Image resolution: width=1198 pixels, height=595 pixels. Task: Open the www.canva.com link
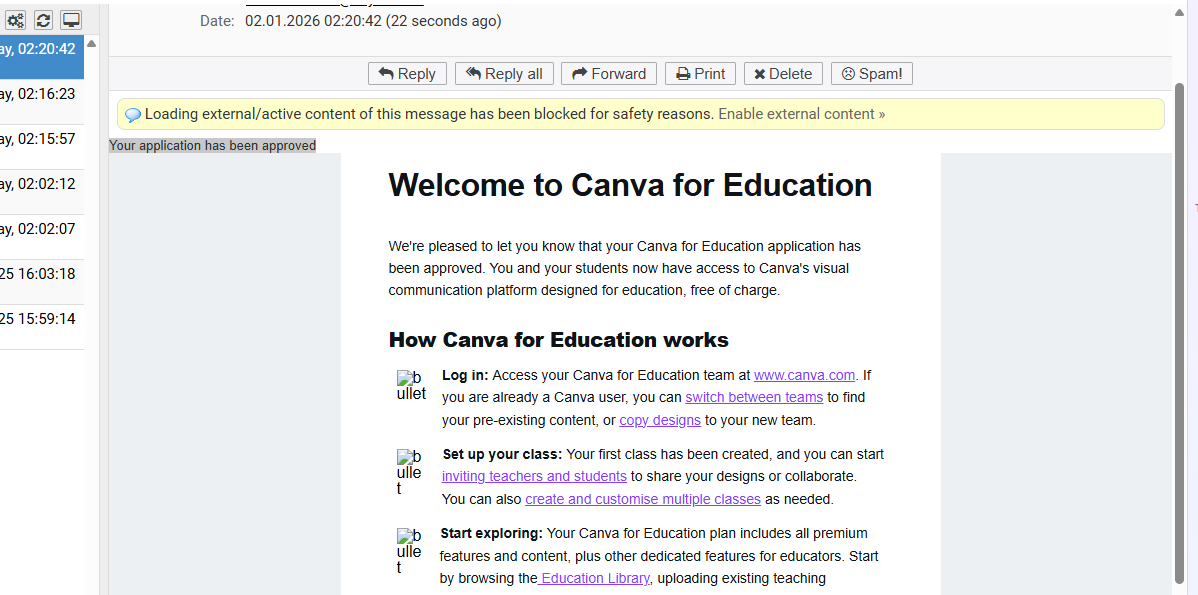804,375
